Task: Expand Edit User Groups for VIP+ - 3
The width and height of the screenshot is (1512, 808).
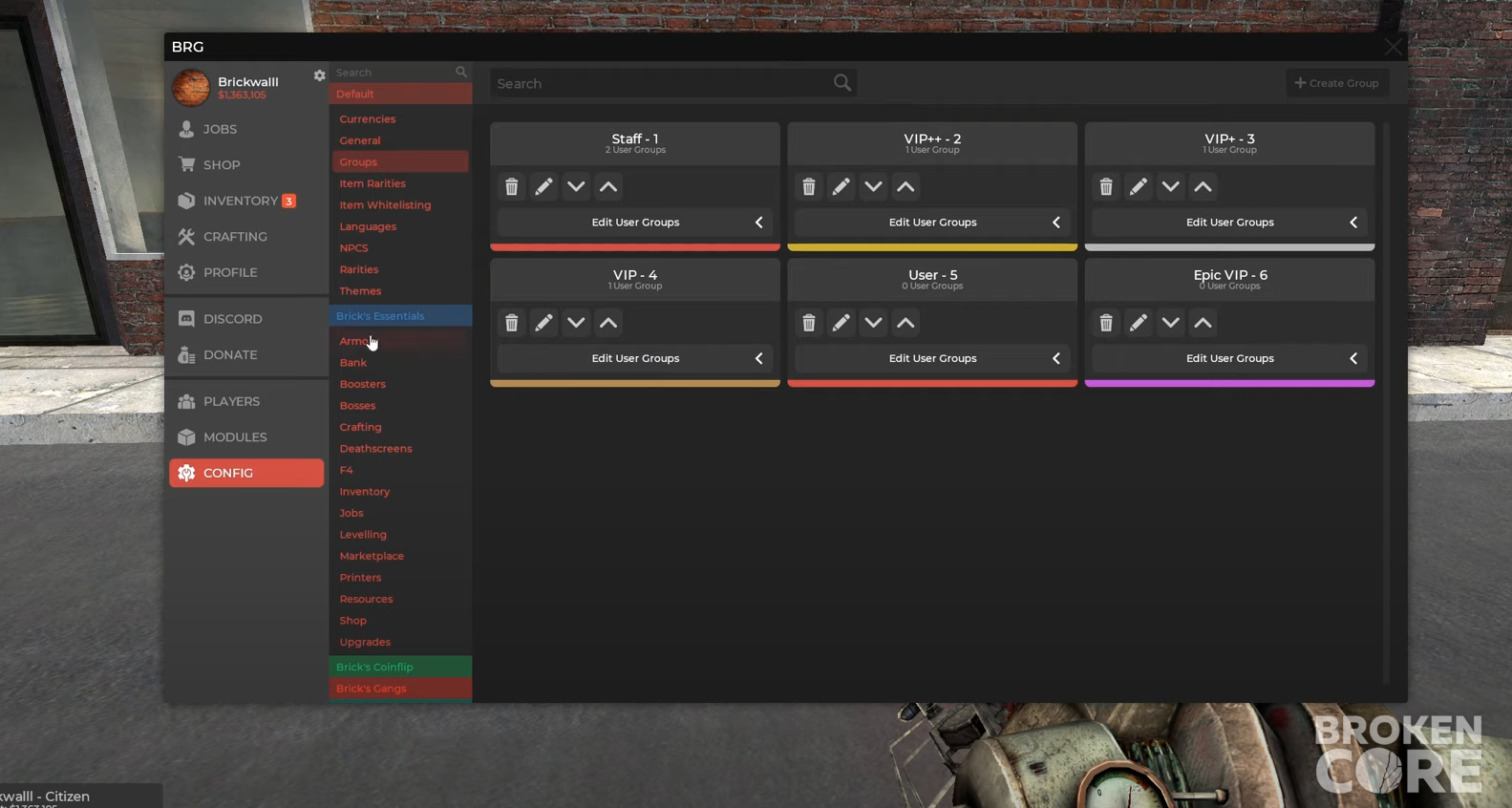Action: pyautogui.click(x=1229, y=223)
